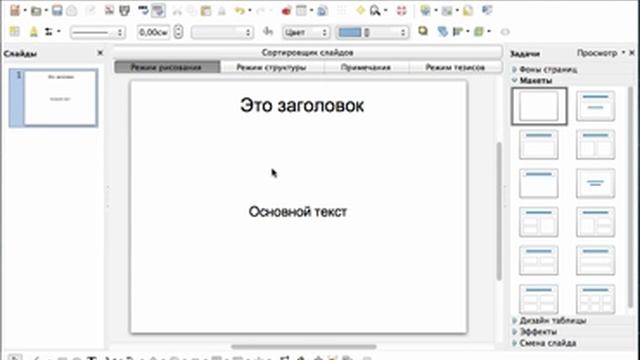Select the Title and Content layout

click(x=539, y=144)
